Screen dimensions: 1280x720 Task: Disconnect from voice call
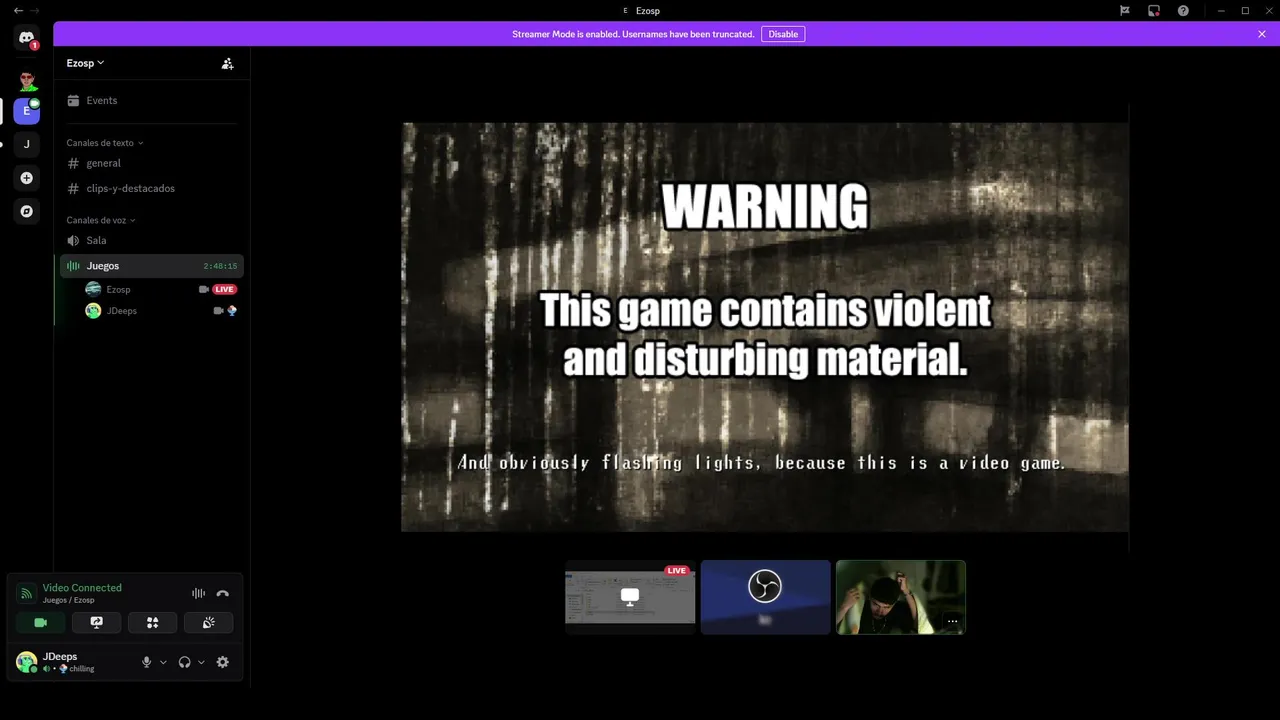pyautogui.click(x=222, y=593)
